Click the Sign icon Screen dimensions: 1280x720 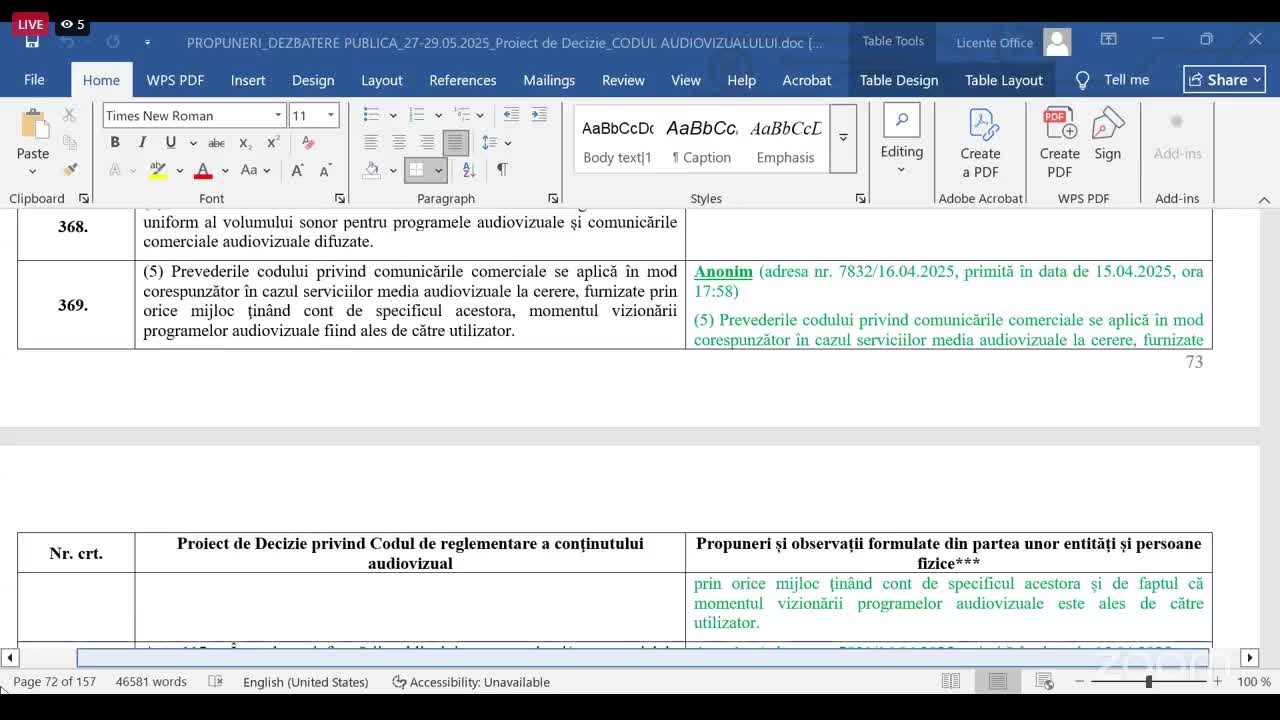1107,135
